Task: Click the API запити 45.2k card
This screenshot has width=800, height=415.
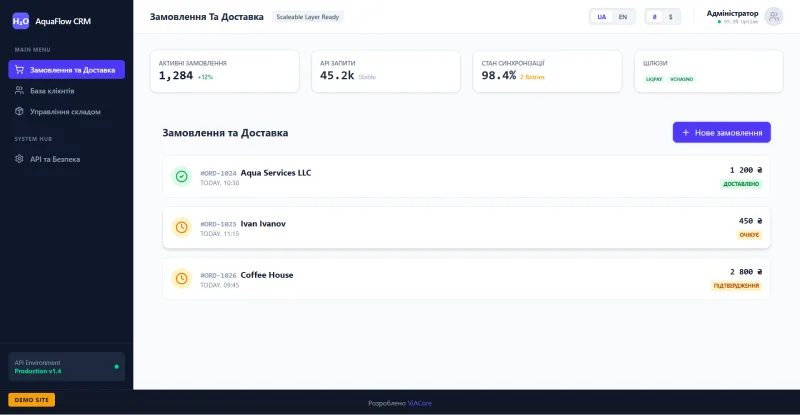Action: (386, 71)
